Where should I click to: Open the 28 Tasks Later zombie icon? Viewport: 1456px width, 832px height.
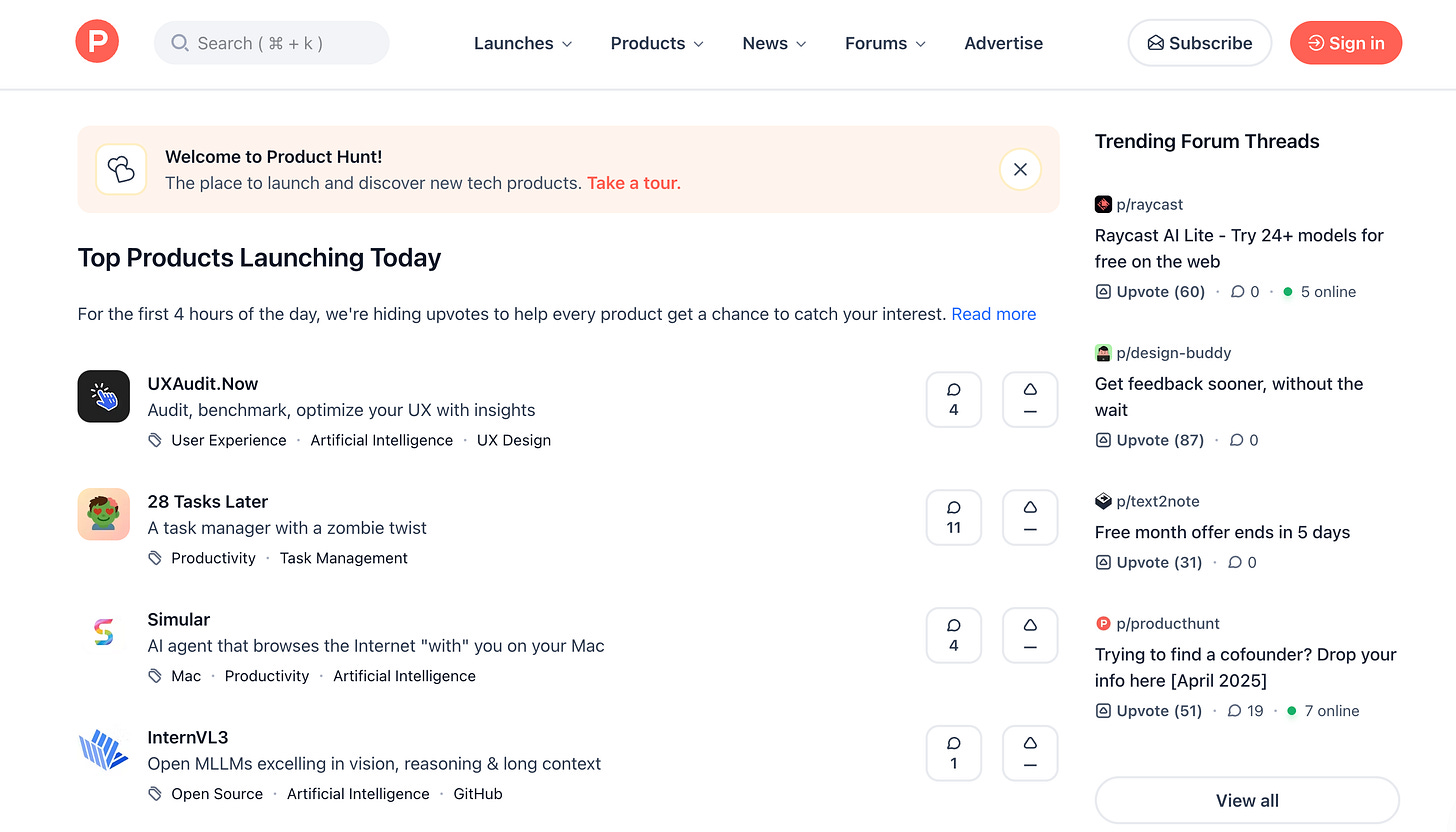(104, 514)
